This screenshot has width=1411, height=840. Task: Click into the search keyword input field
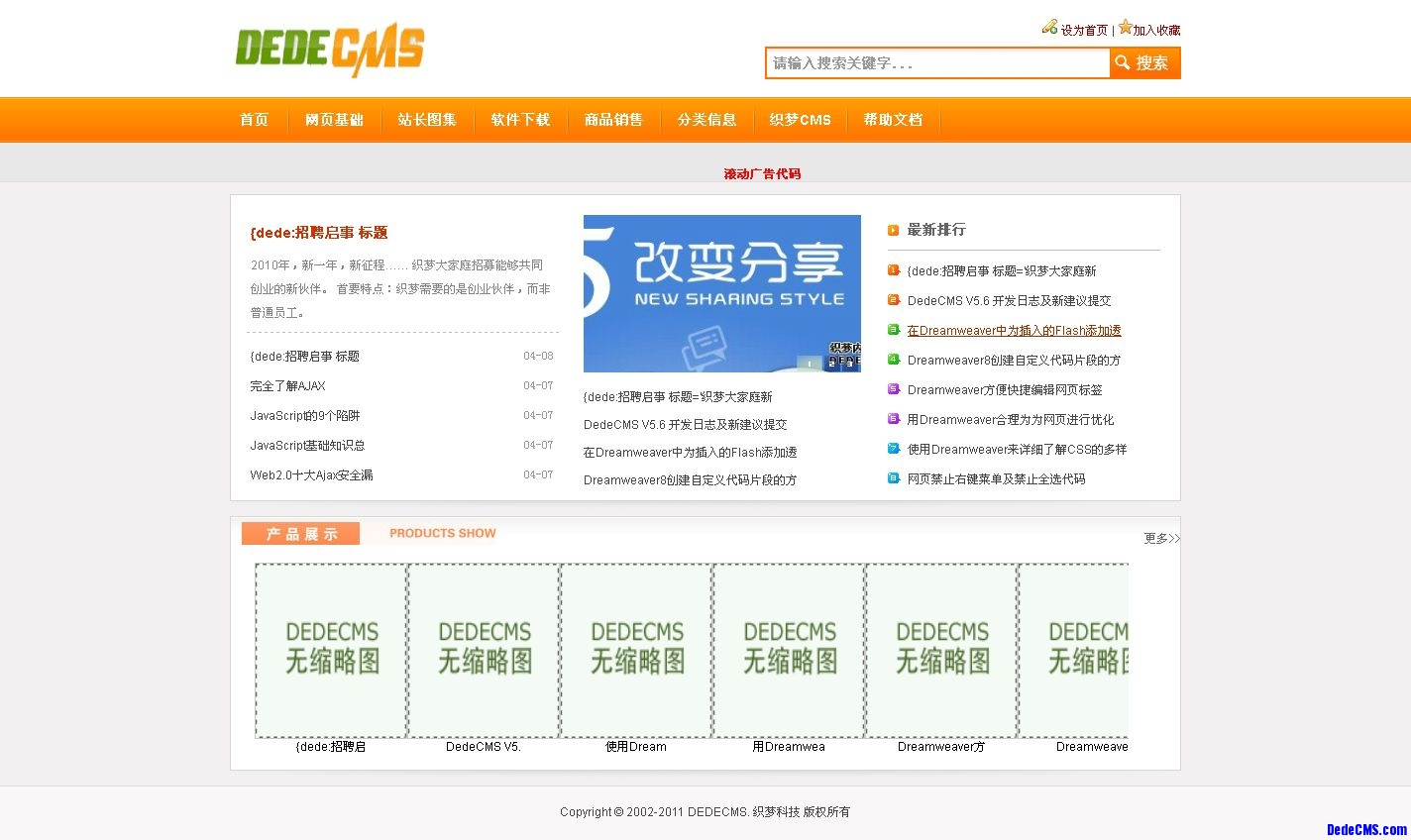pos(936,63)
